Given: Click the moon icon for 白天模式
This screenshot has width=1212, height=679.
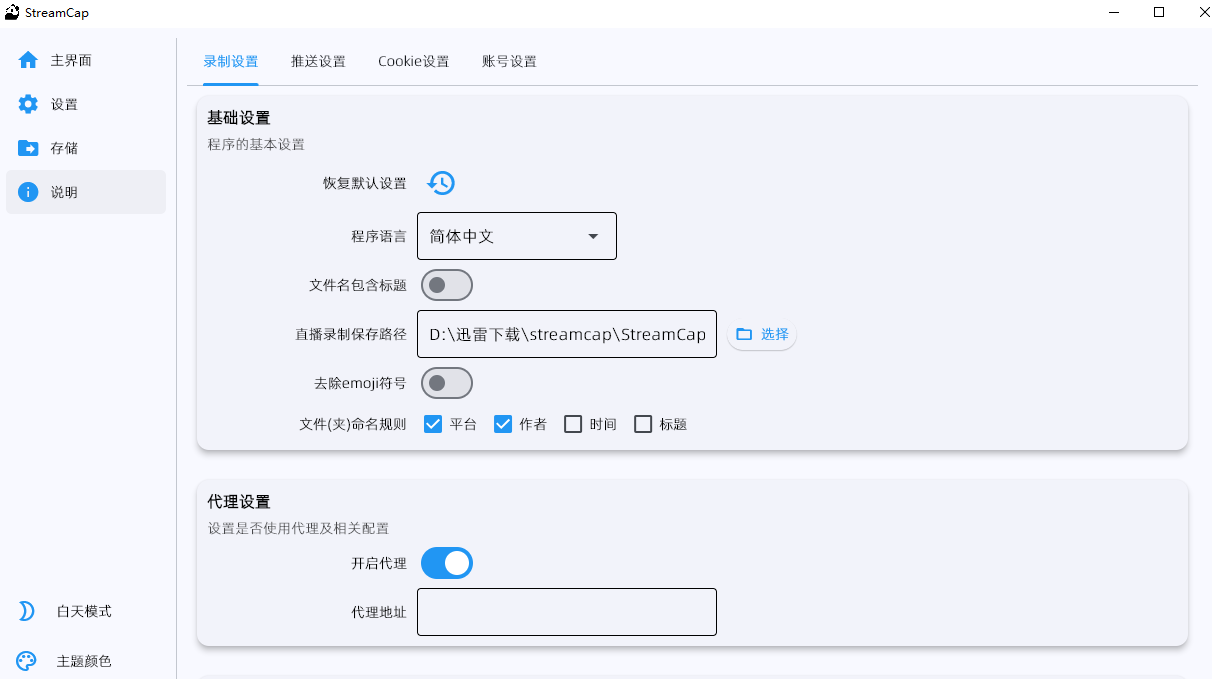Looking at the screenshot, I should click(27, 611).
